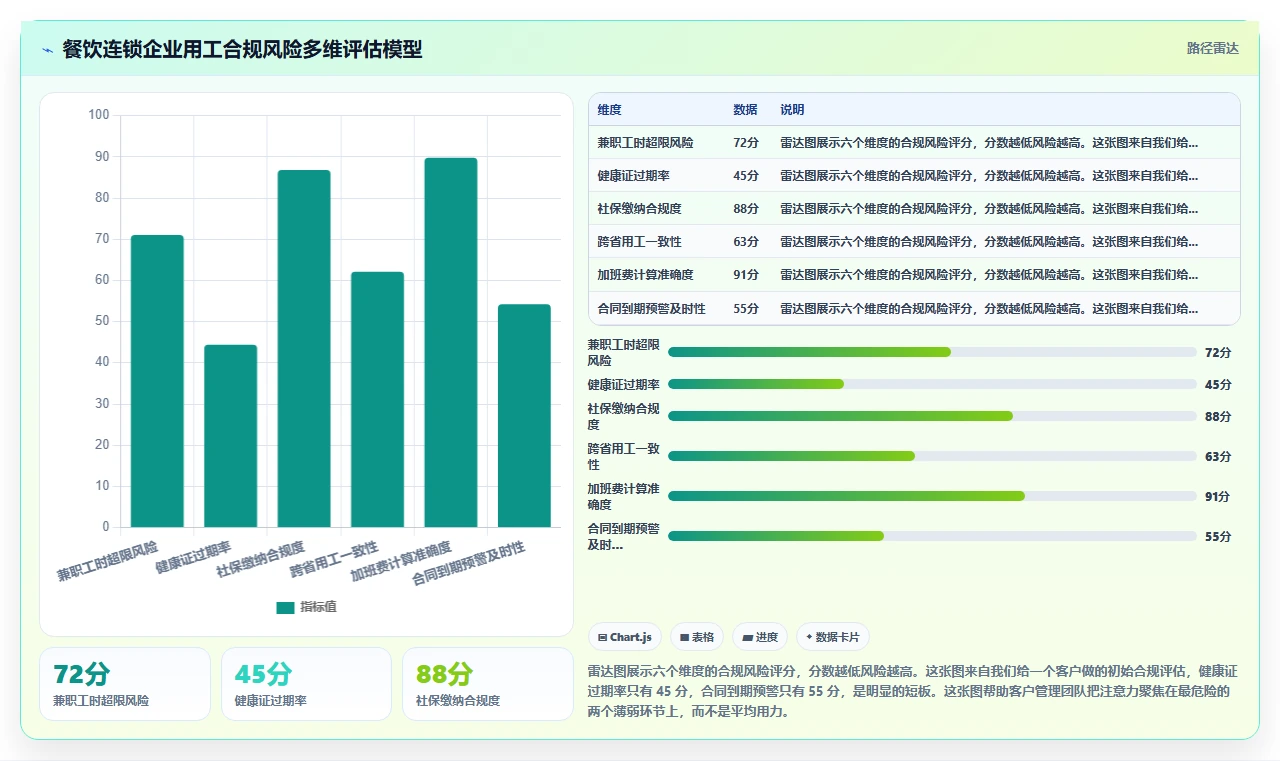Click the 说明 column header

pos(792,110)
